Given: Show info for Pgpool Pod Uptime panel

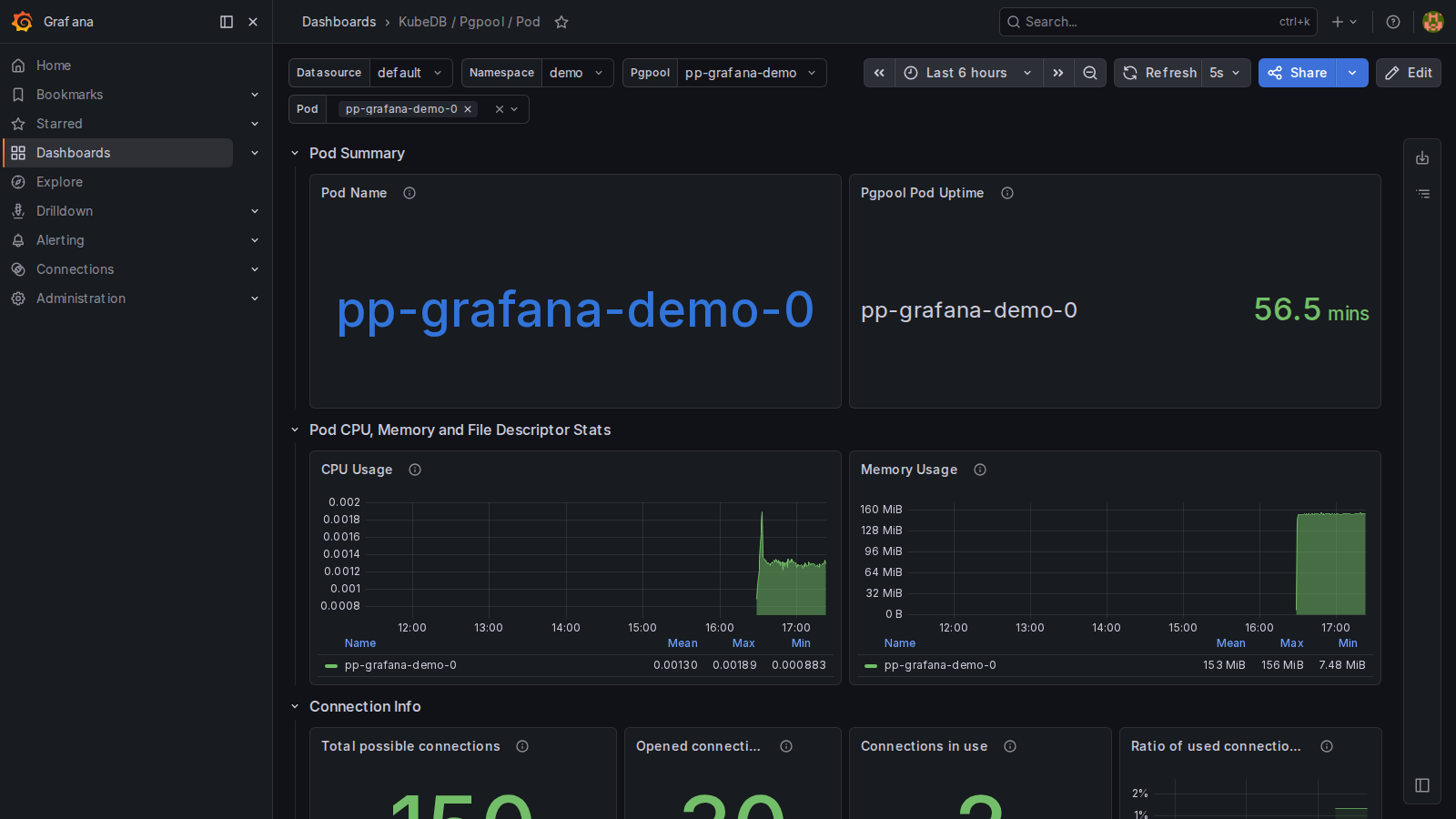Looking at the screenshot, I should tap(1007, 193).
